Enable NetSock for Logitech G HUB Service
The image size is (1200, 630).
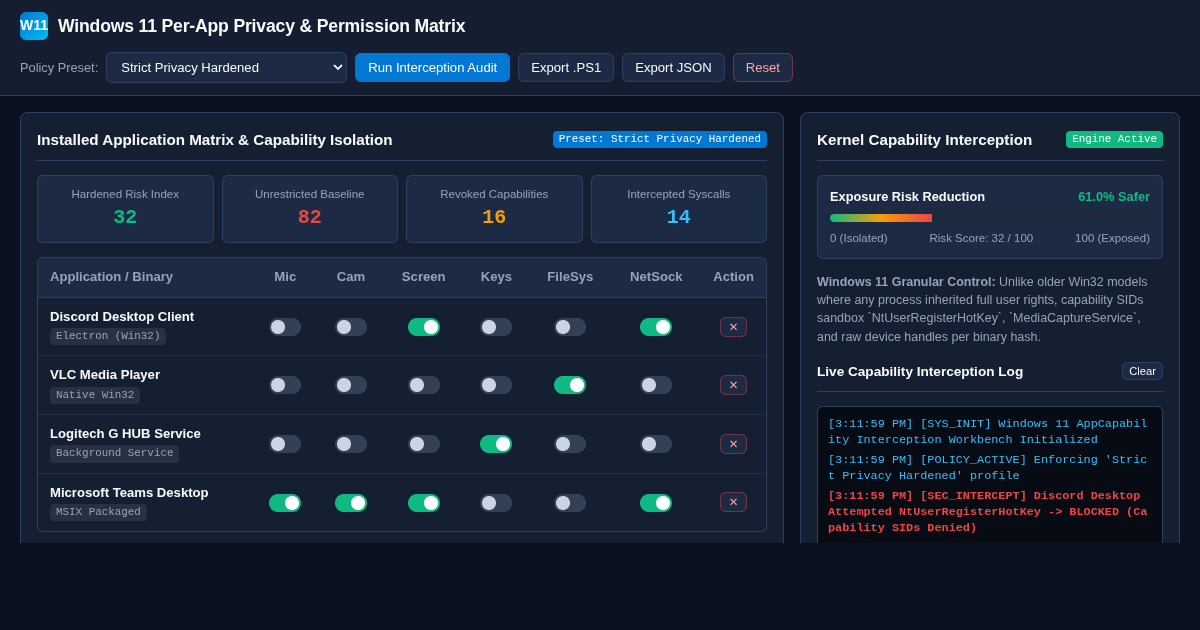click(656, 444)
